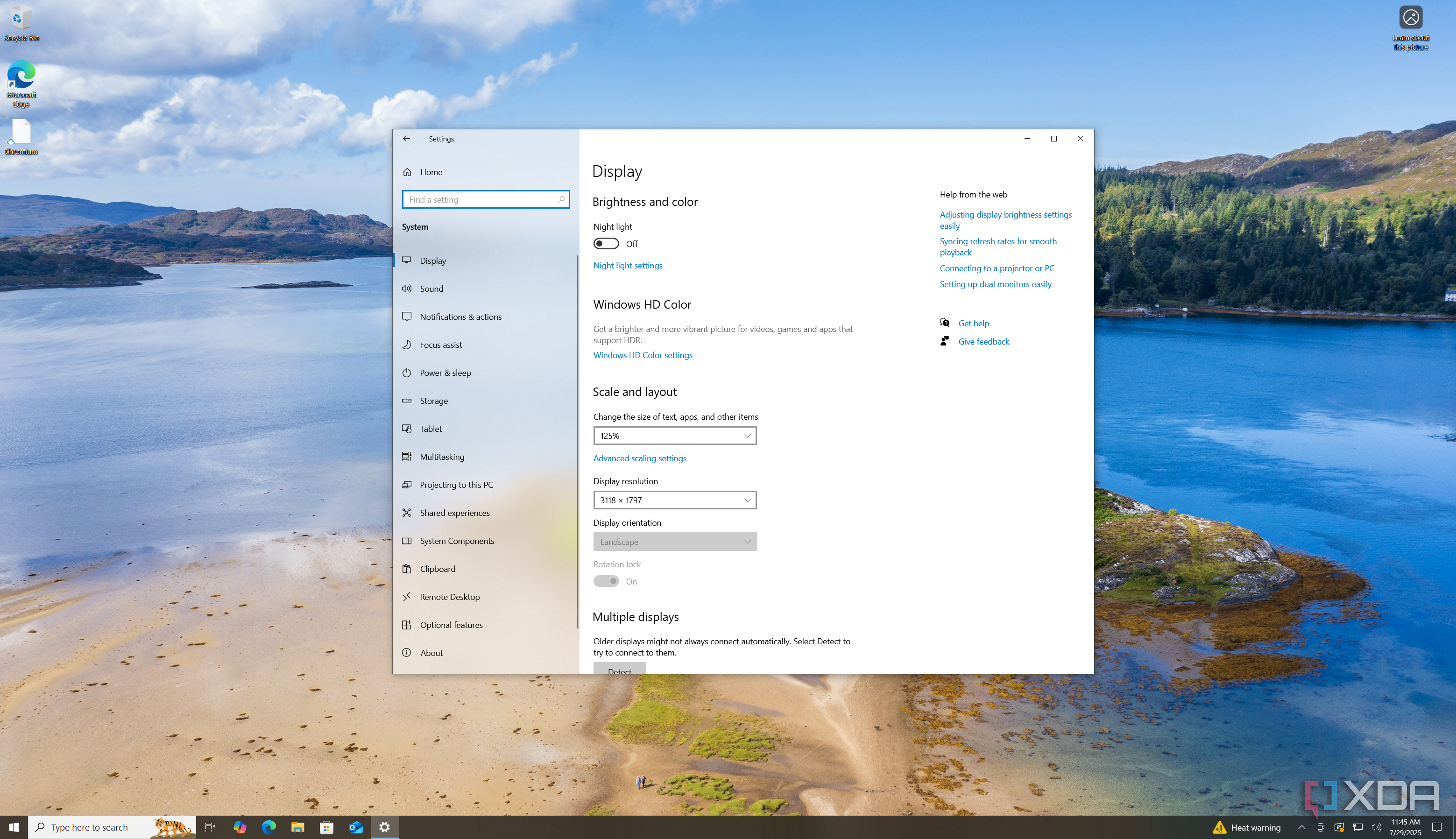Open Advanced scaling settings link
1456x839 pixels.
coord(640,458)
